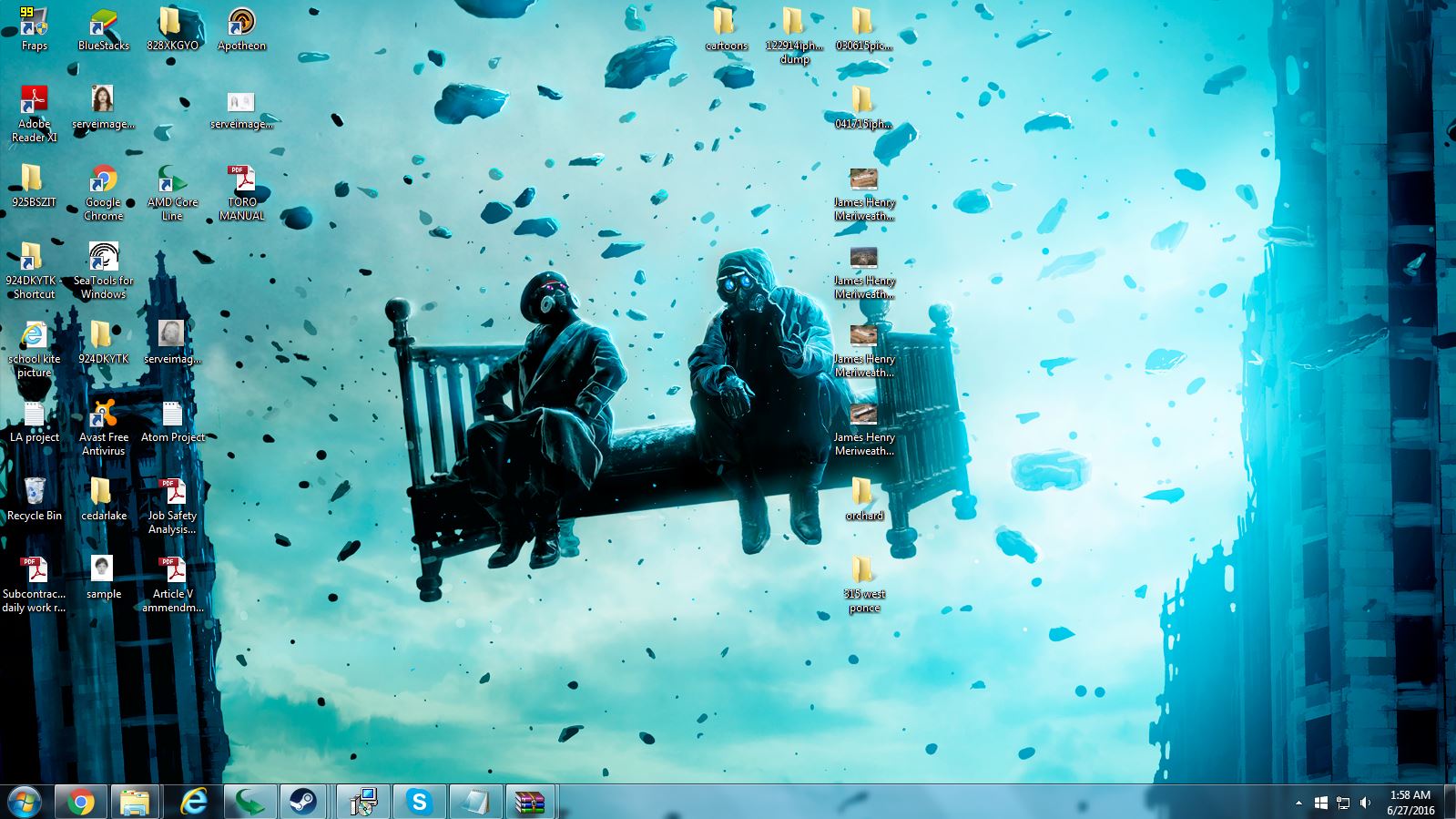Select the 122914iph... dump folder
Viewport: 1456px width, 819px height.
[795, 36]
